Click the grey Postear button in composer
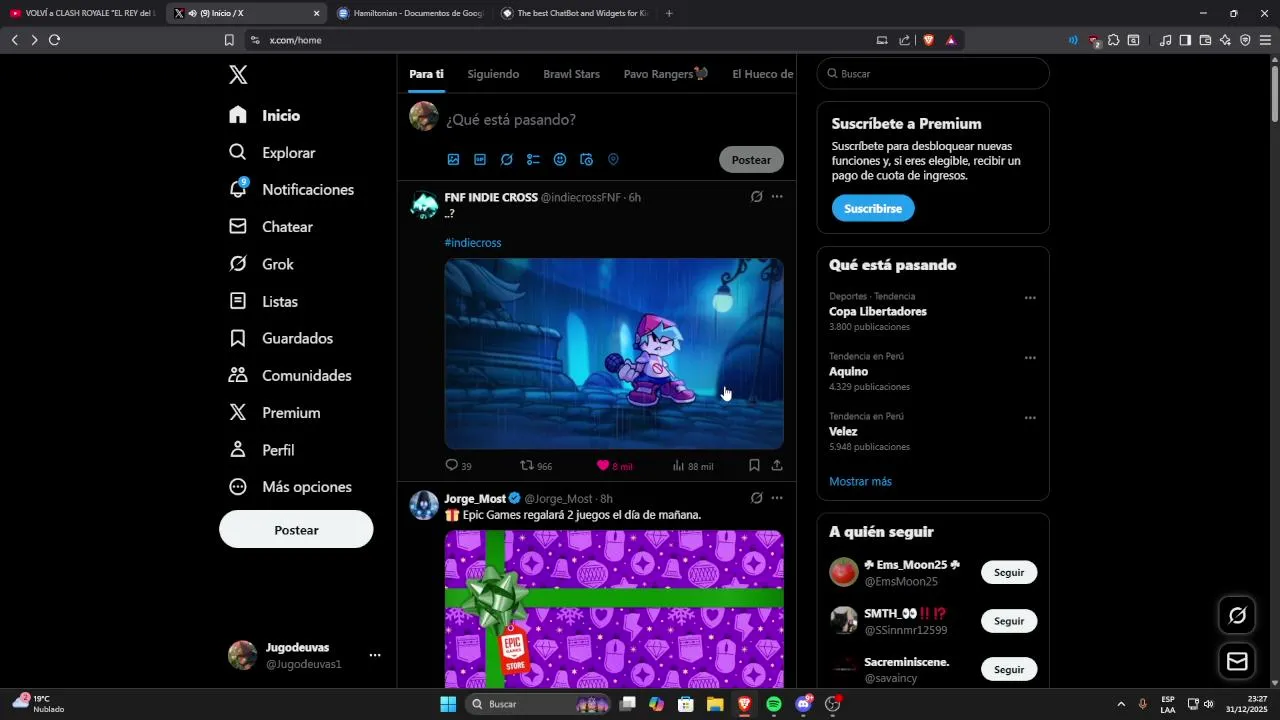 751,160
